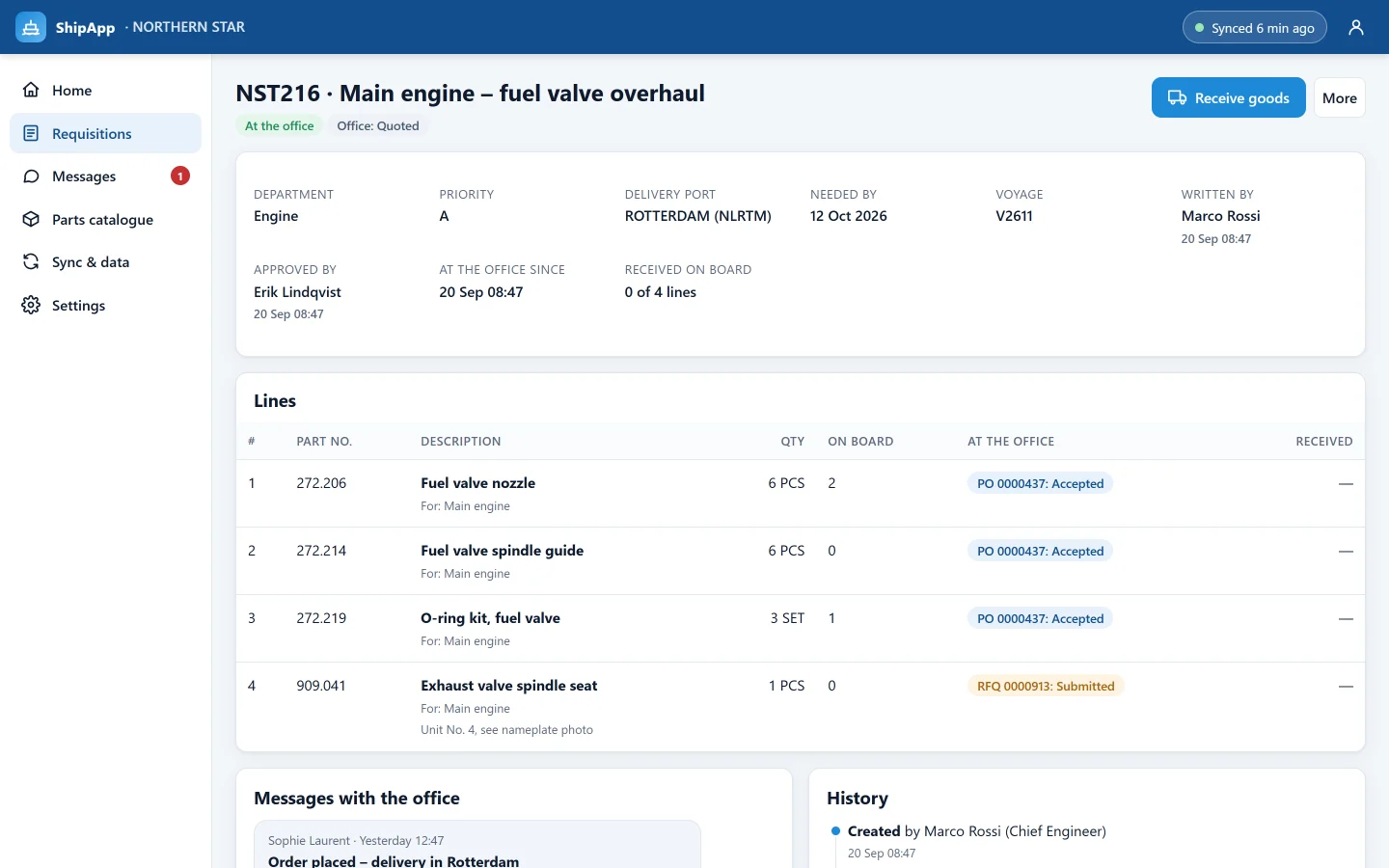Select the O-ring kit, fuel valve line

[x=800, y=629]
